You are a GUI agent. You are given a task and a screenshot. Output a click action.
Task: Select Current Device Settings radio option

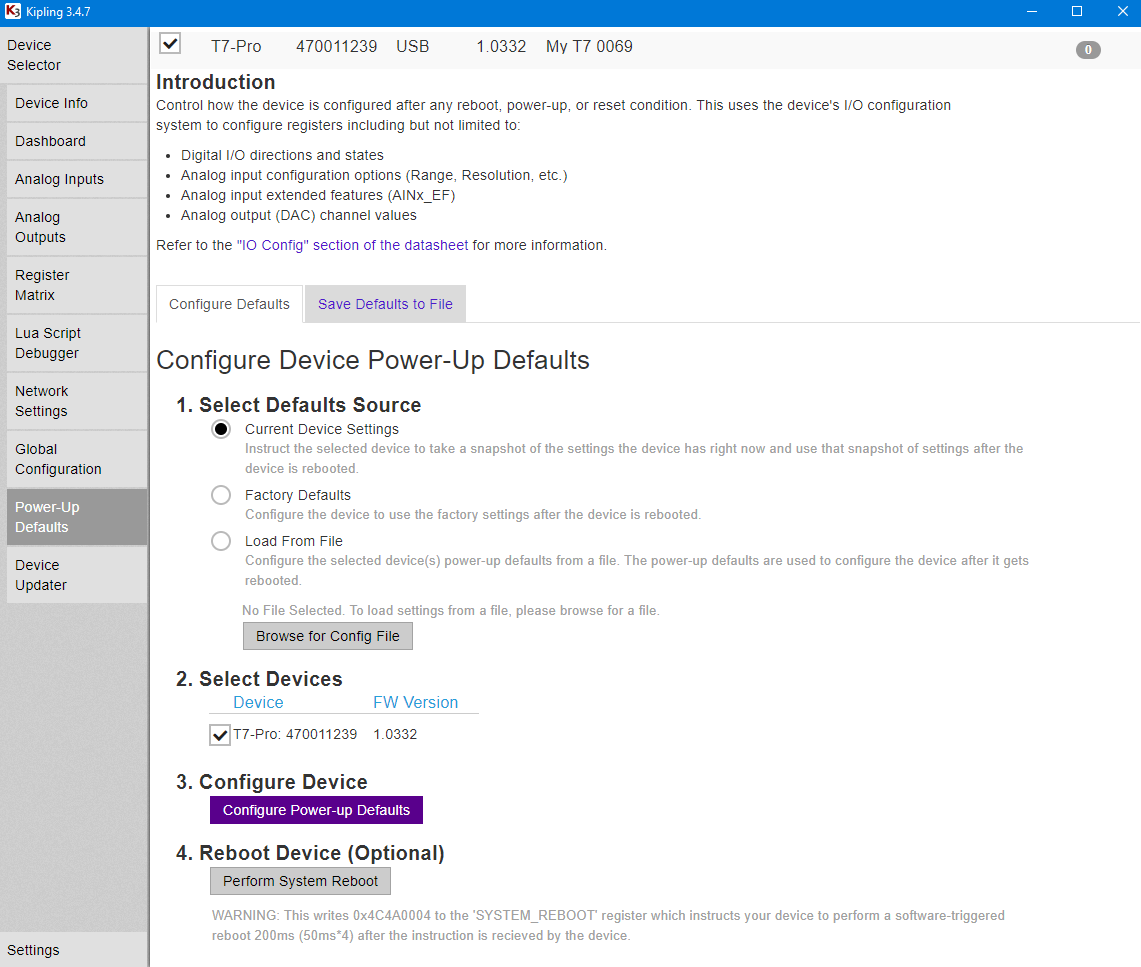[x=221, y=429]
